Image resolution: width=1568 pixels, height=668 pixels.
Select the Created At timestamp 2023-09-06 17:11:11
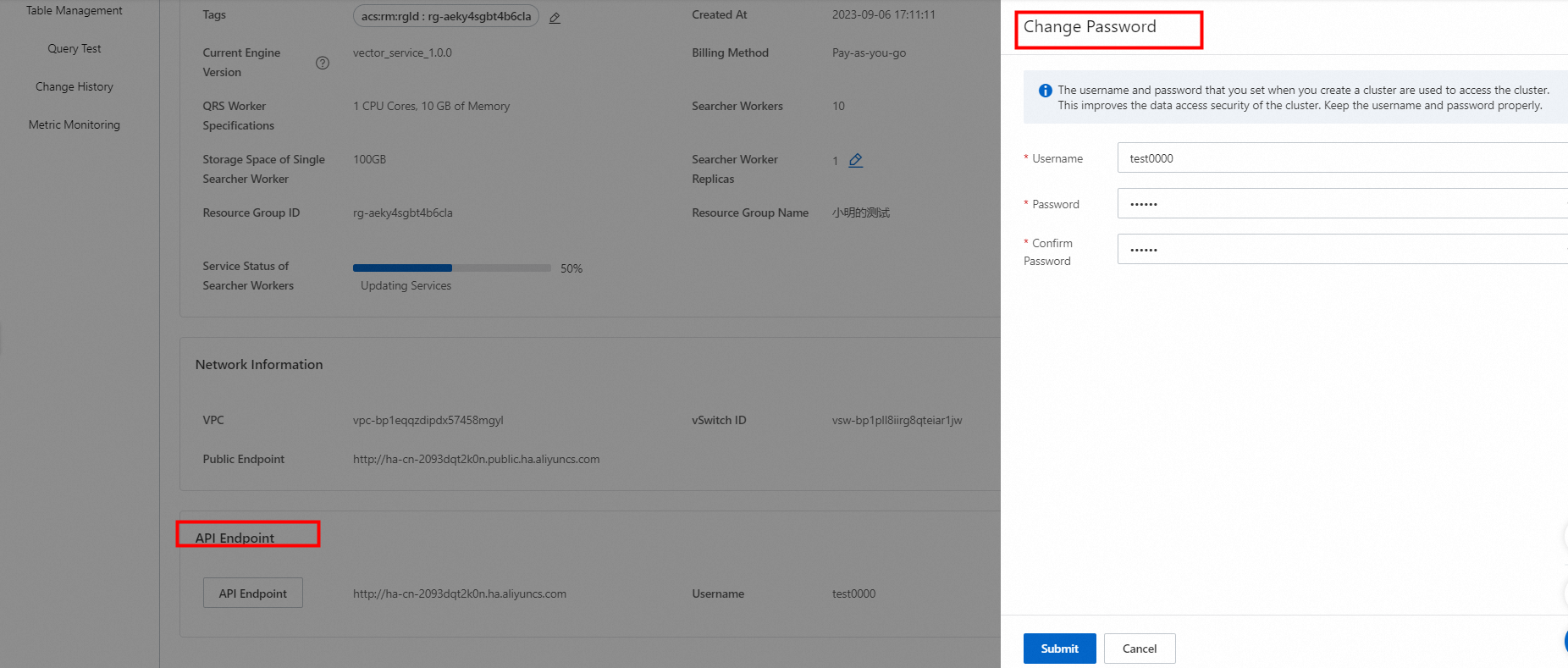(x=884, y=15)
